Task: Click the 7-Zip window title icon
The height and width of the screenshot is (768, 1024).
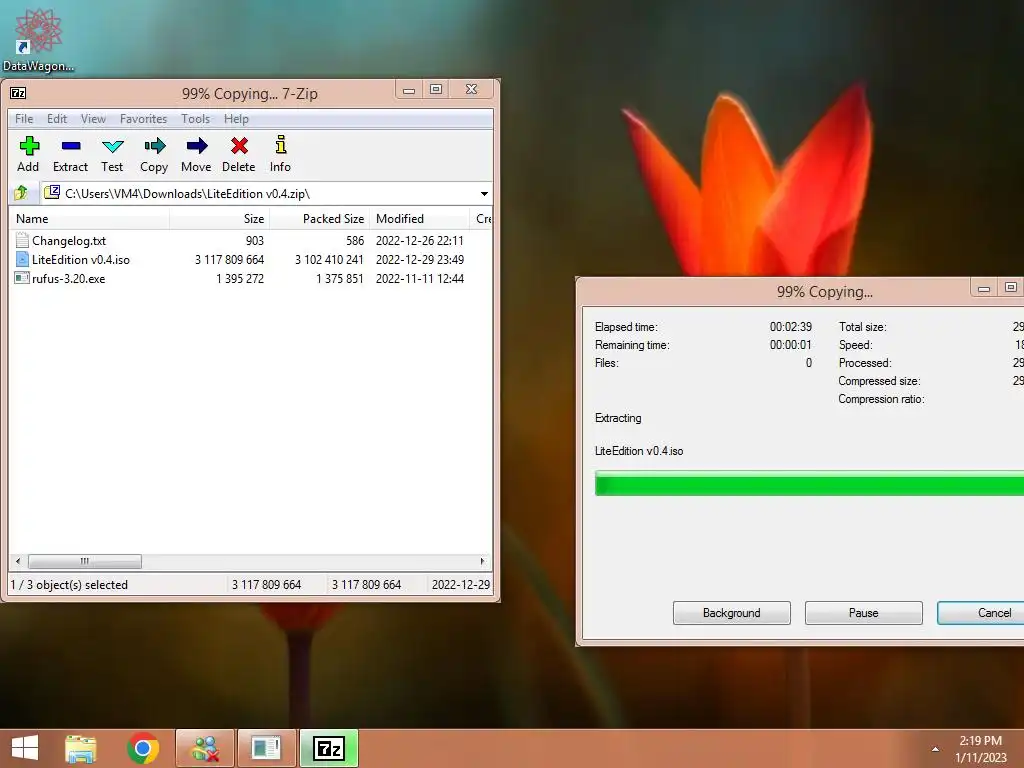Action: 18,93
